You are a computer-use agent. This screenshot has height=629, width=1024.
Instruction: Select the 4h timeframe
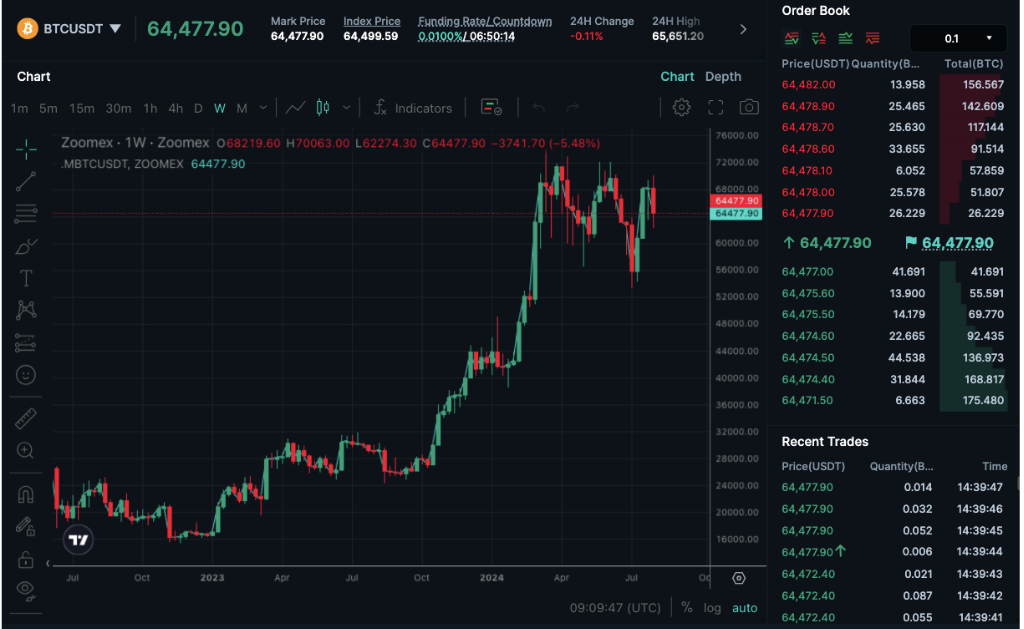pos(176,108)
